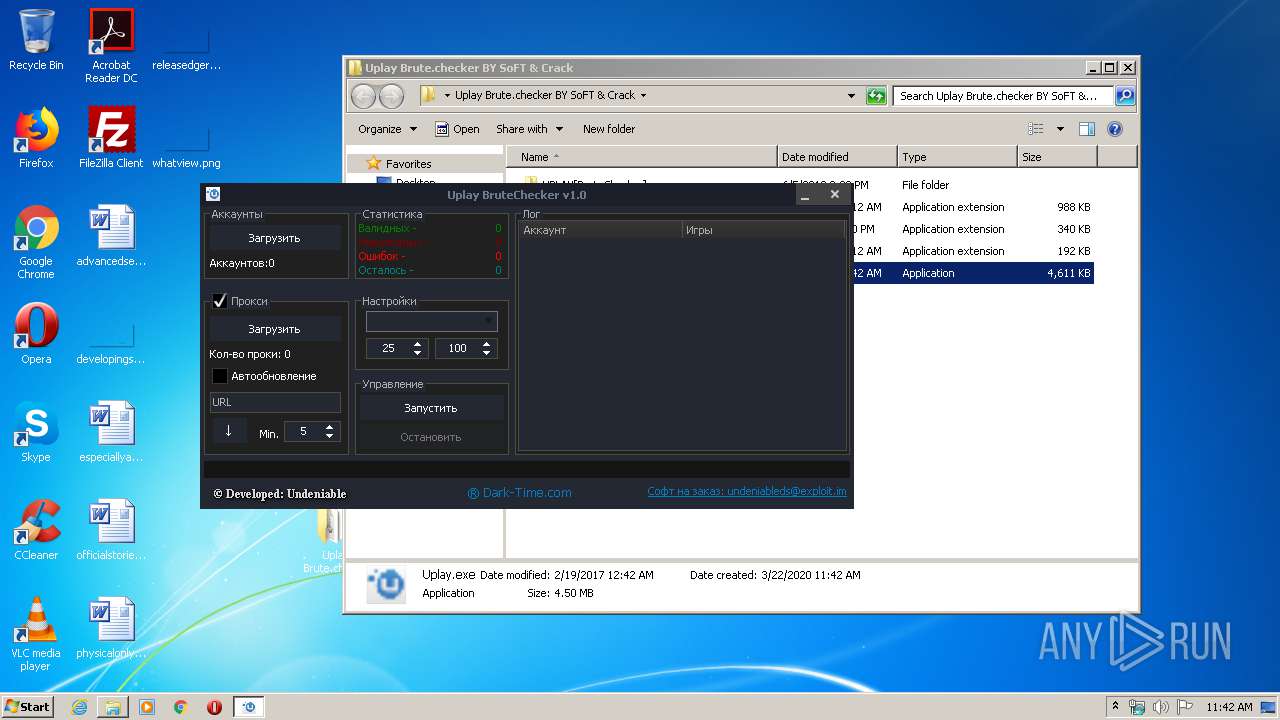This screenshot has height=720, width=1280.
Task: Click the Internet Explorer taskbar icon
Action: [x=79, y=706]
